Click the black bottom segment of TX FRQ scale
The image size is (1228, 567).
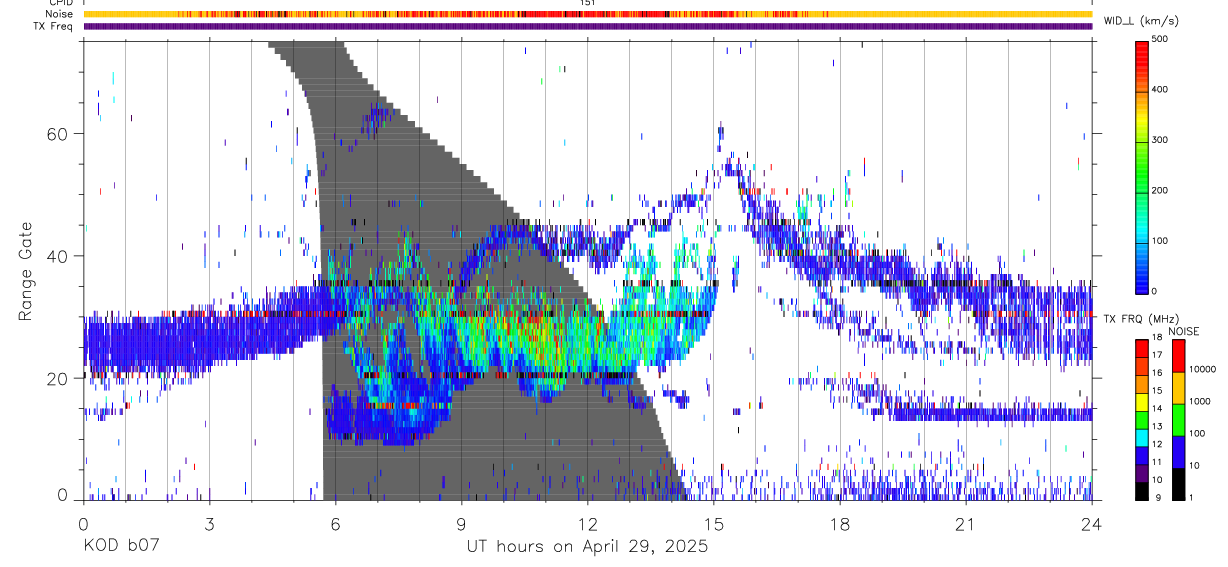pos(1141,491)
